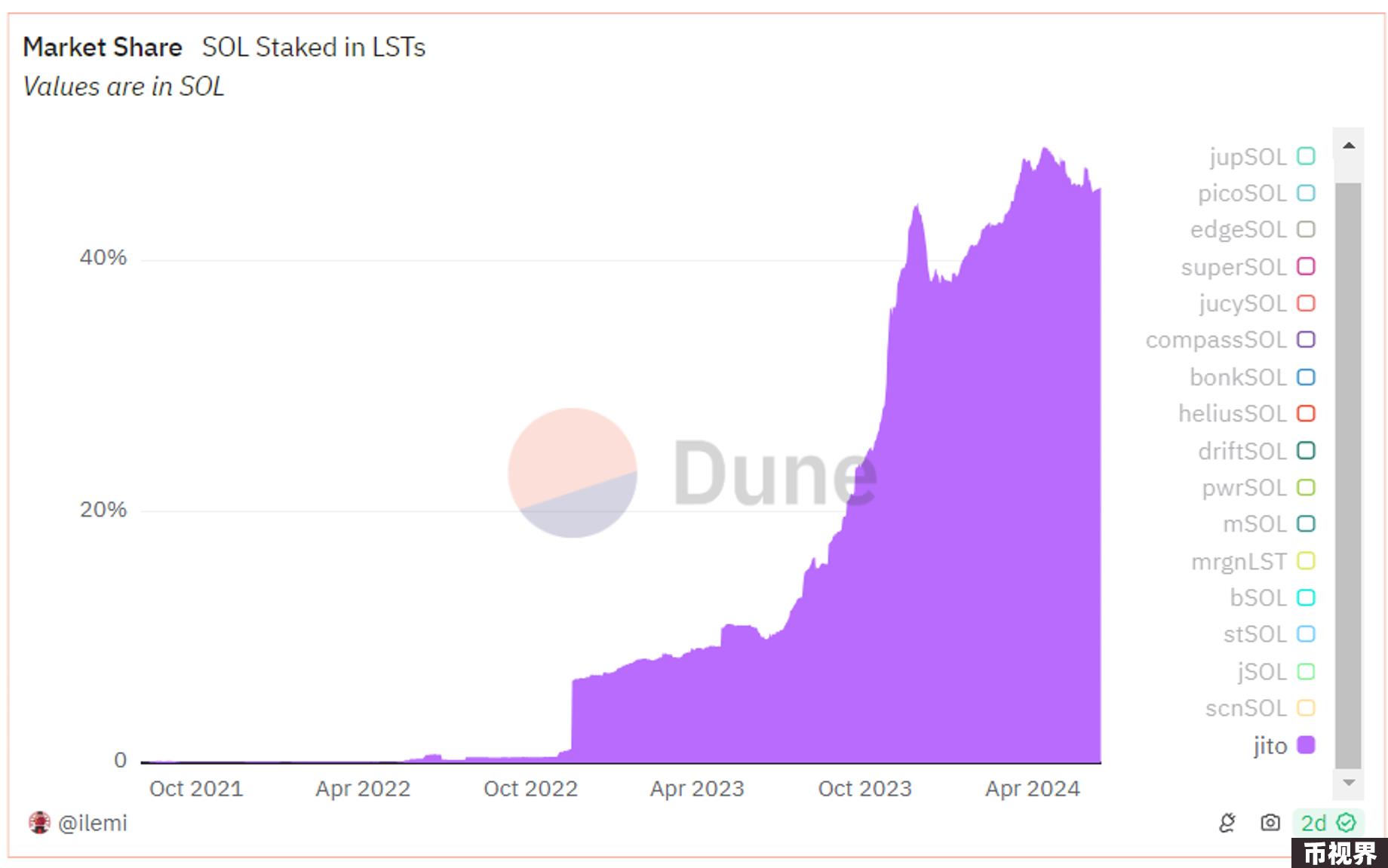Toggle the edgeSOL legend series
The width and height of the screenshot is (1388, 868).
pos(1253,229)
